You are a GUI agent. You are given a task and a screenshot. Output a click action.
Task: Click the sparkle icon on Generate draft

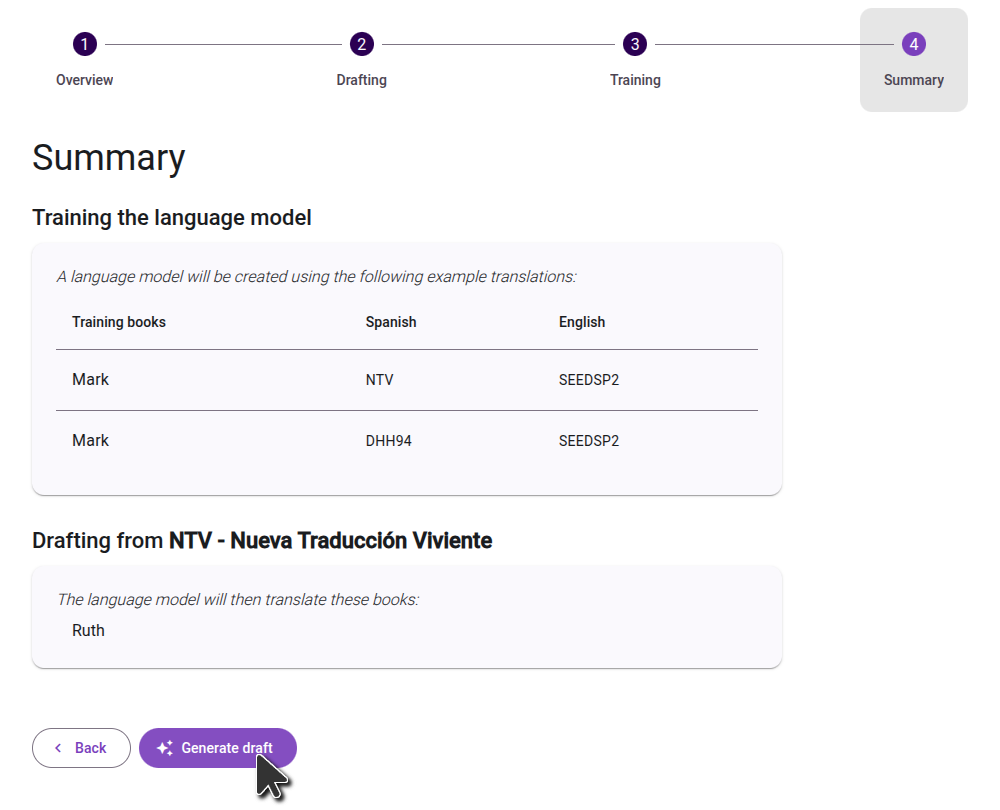click(165, 748)
